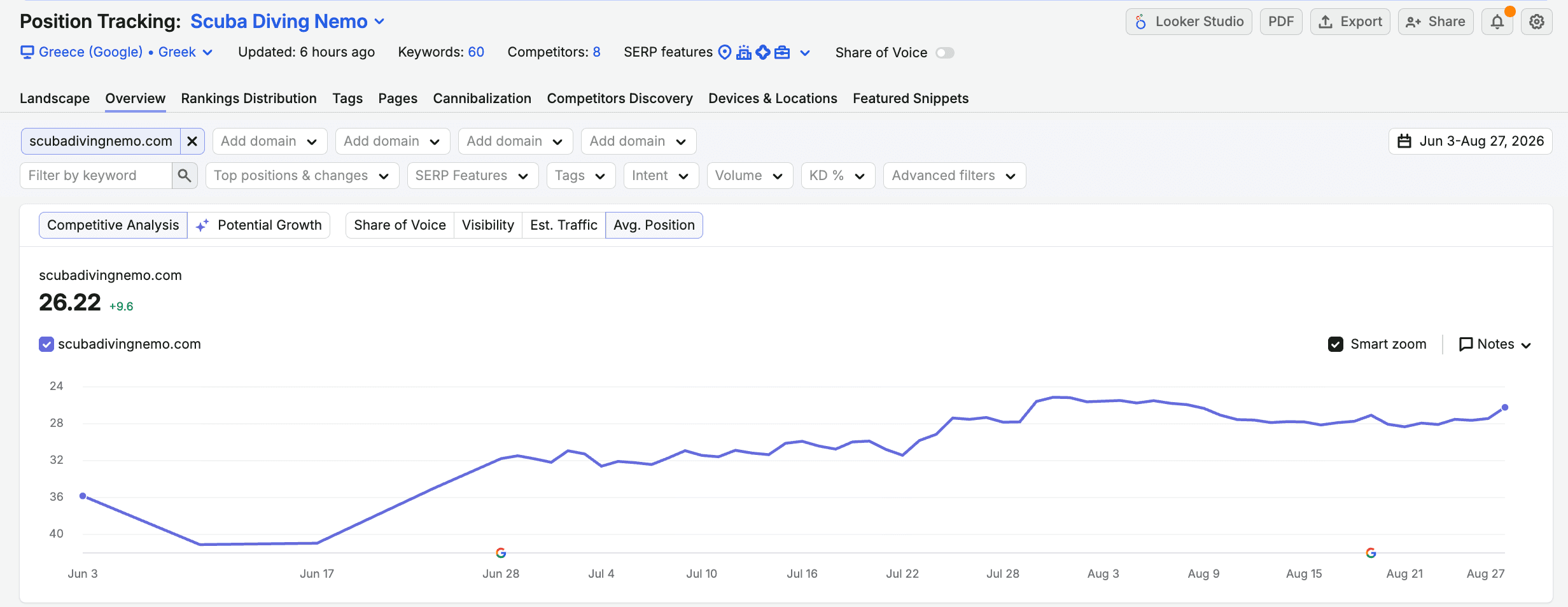Open the KD % filter dropdown

coord(838,176)
